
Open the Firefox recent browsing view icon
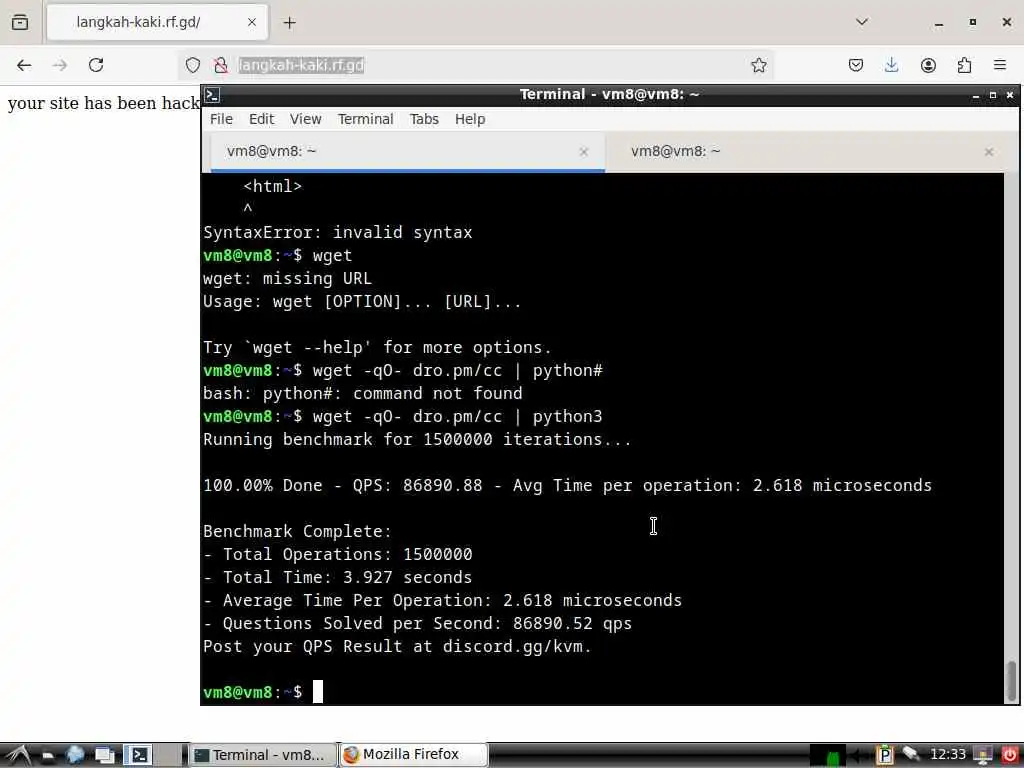pos(20,22)
